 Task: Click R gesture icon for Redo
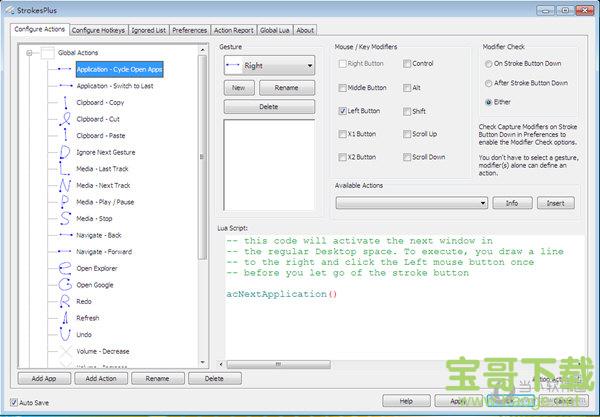pyautogui.click(x=65, y=301)
